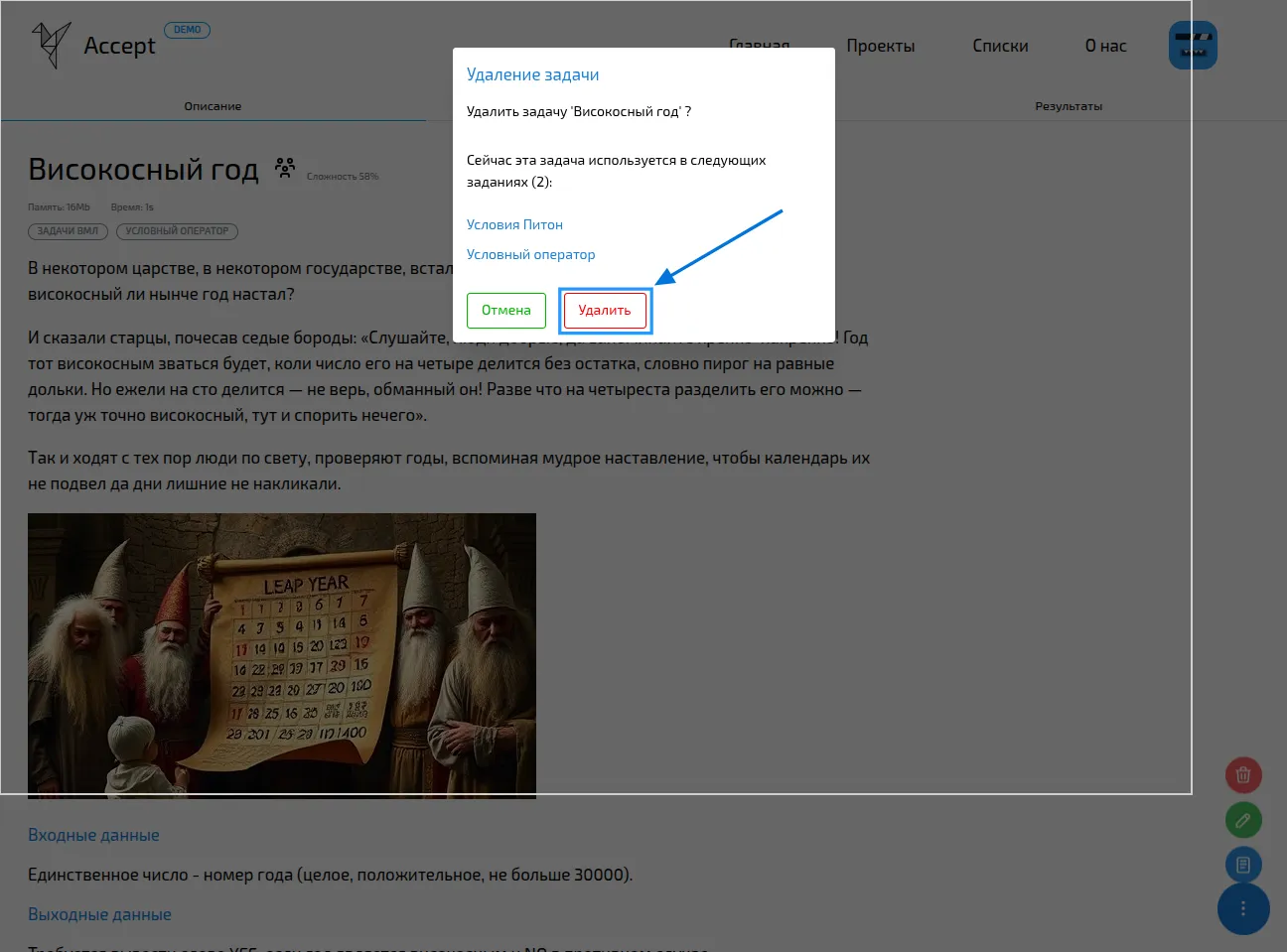The width and height of the screenshot is (1287, 952).
Task: Expand the three-dot floating actions menu
Action: [1243, 908]
